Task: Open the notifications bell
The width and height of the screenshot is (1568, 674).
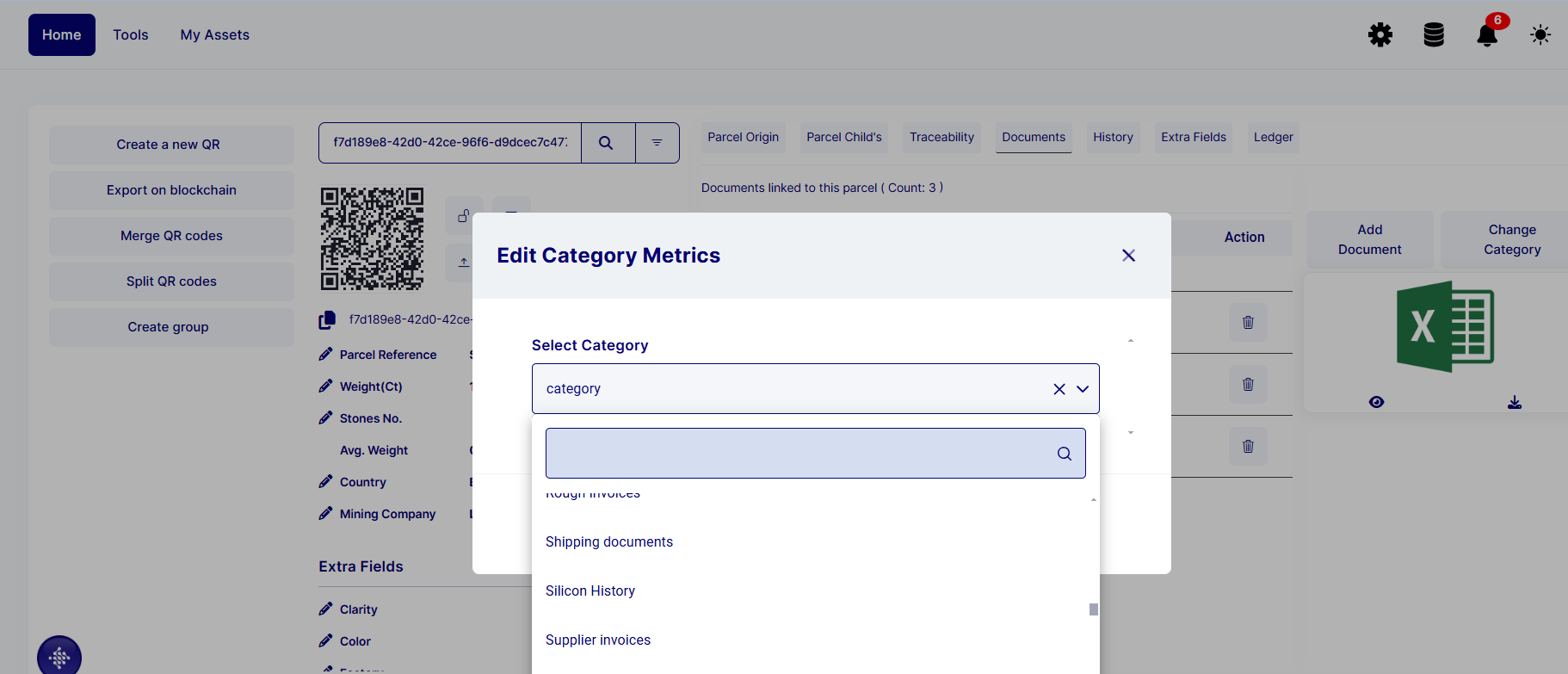Action: click(x=1487, y=35)
